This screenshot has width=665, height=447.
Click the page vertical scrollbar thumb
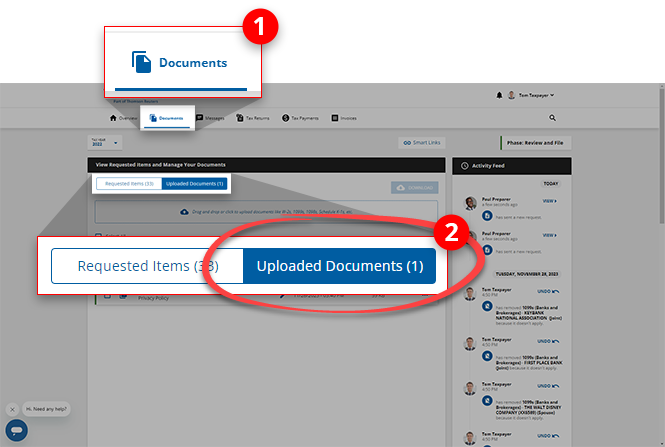tap(662, 155)
